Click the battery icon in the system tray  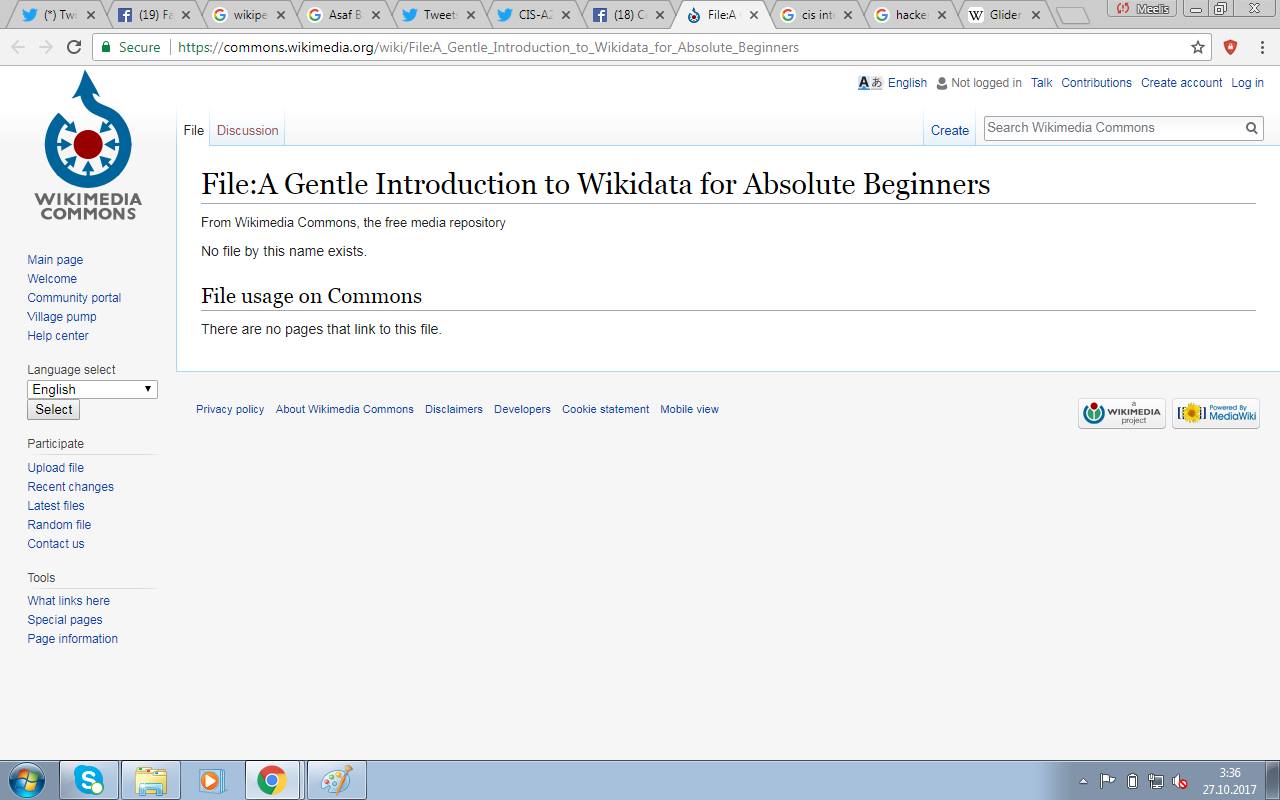pos(1133,781)
